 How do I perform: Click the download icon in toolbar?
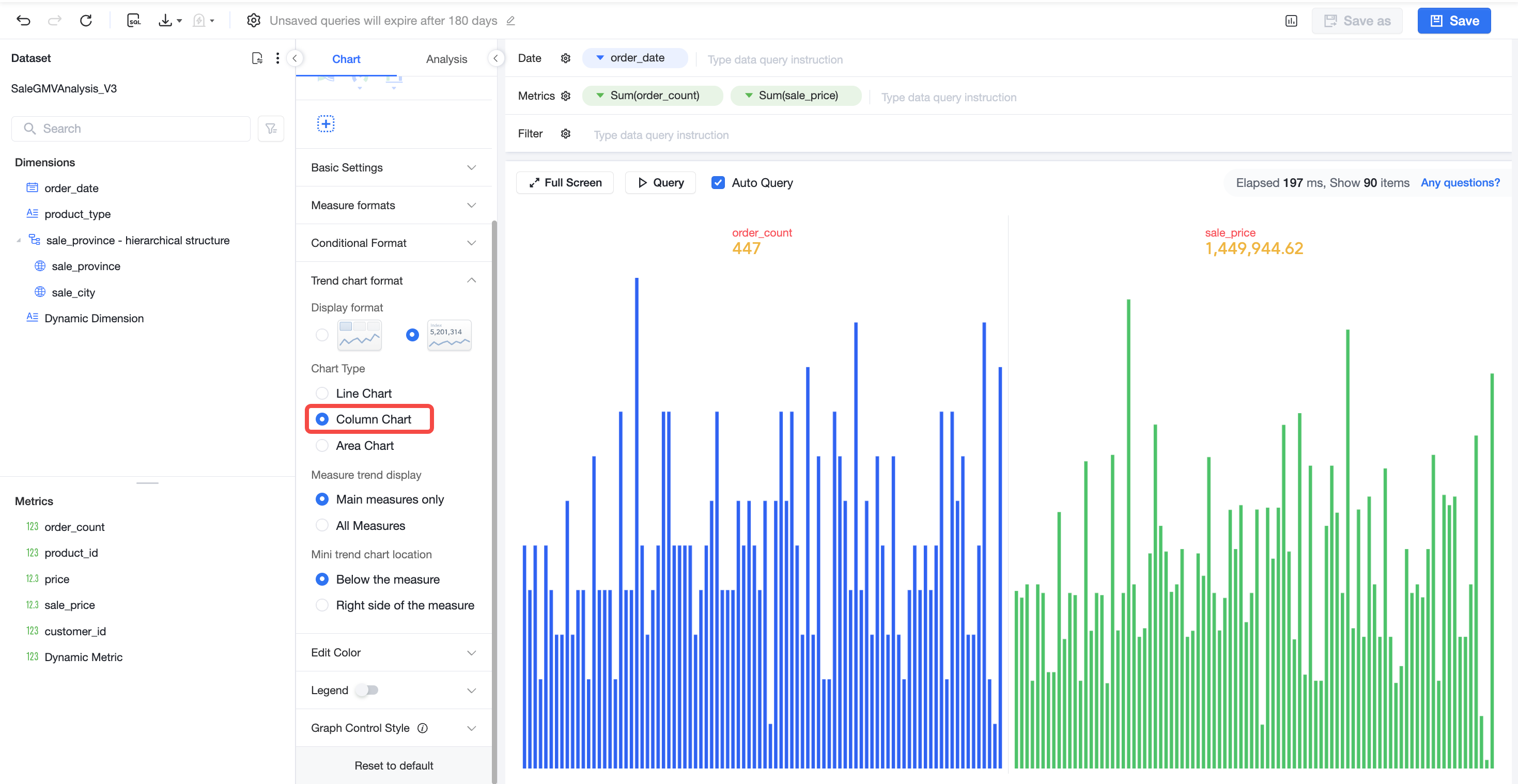[x=165, y=21]
